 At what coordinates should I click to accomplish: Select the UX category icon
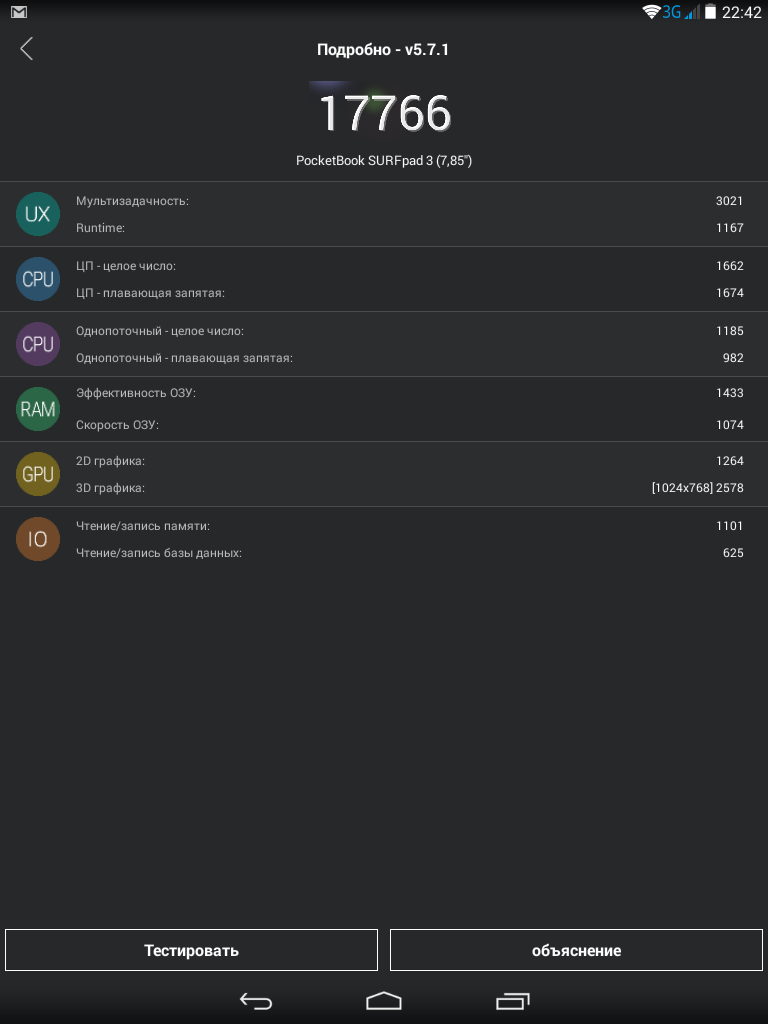click(x=38, y=214)
